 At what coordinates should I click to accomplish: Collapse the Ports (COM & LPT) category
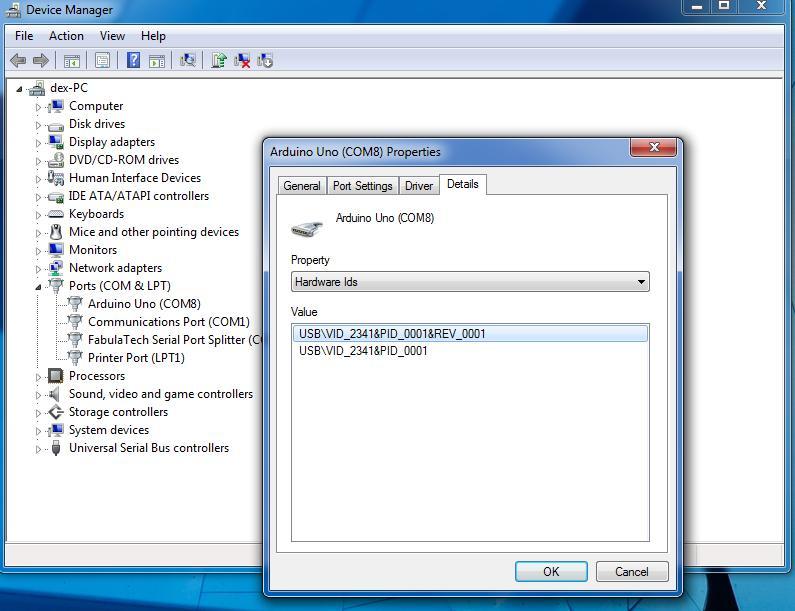point(38,287)
